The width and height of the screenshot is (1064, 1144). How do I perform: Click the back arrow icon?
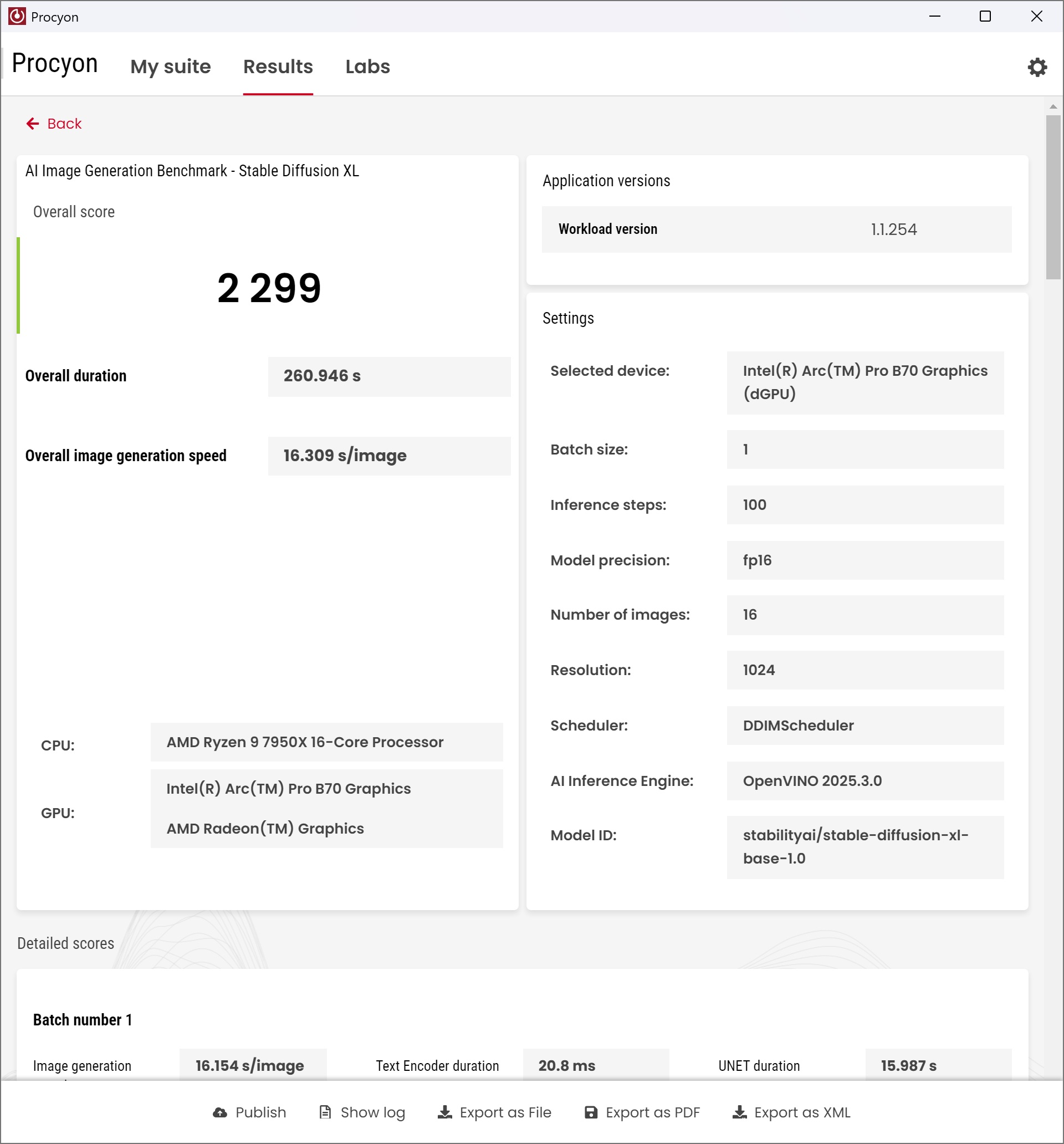33,124
